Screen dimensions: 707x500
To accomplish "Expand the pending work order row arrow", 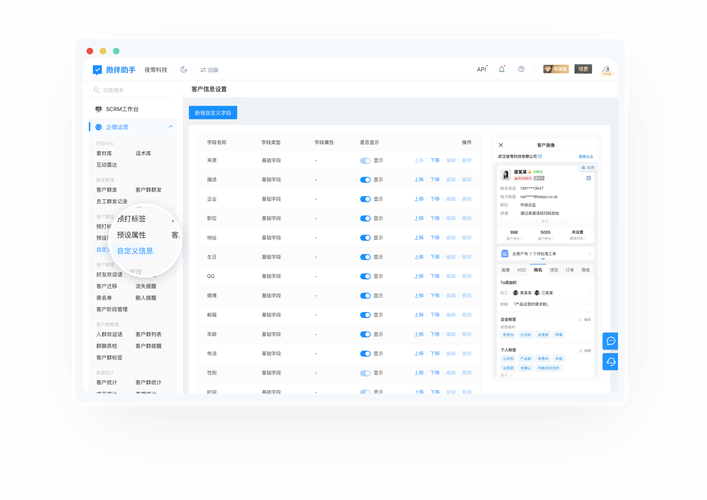I will (x=590, y=254).
